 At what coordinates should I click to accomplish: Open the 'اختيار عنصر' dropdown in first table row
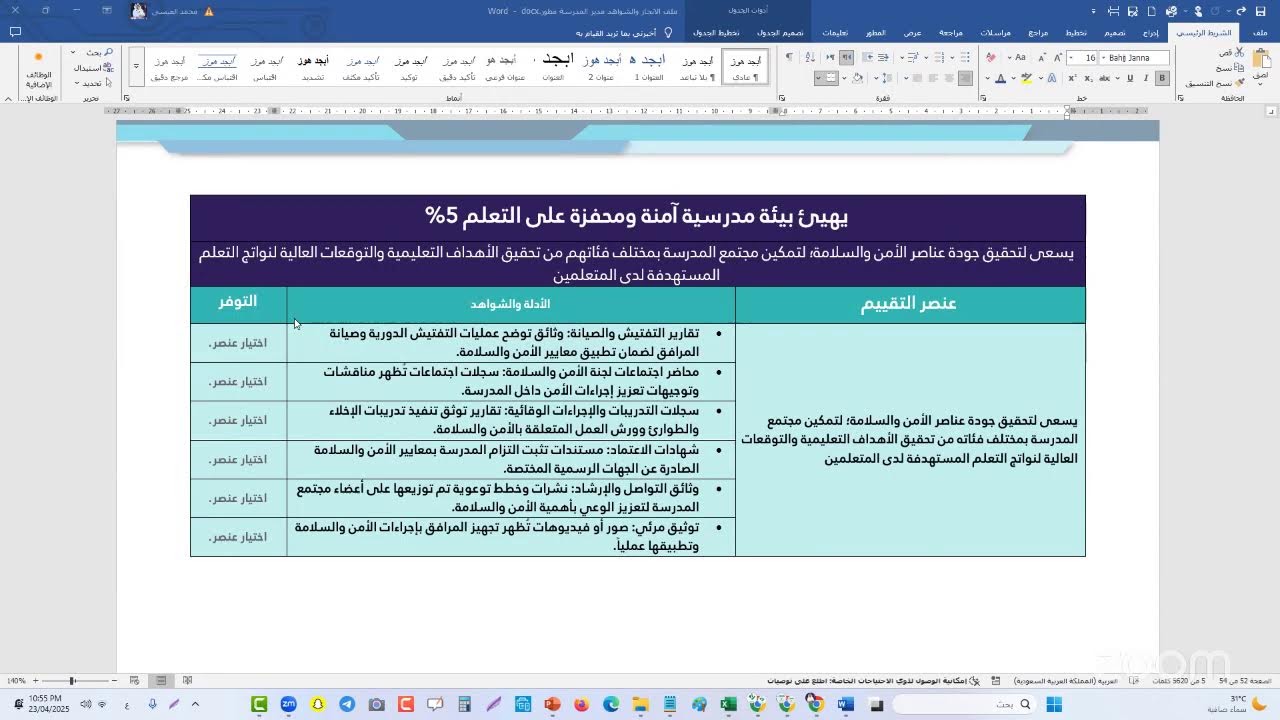pos(238,343)
